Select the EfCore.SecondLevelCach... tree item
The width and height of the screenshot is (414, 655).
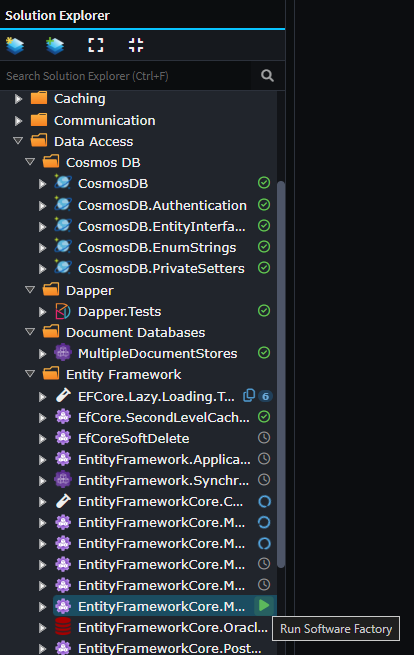(x=164, y=417)
